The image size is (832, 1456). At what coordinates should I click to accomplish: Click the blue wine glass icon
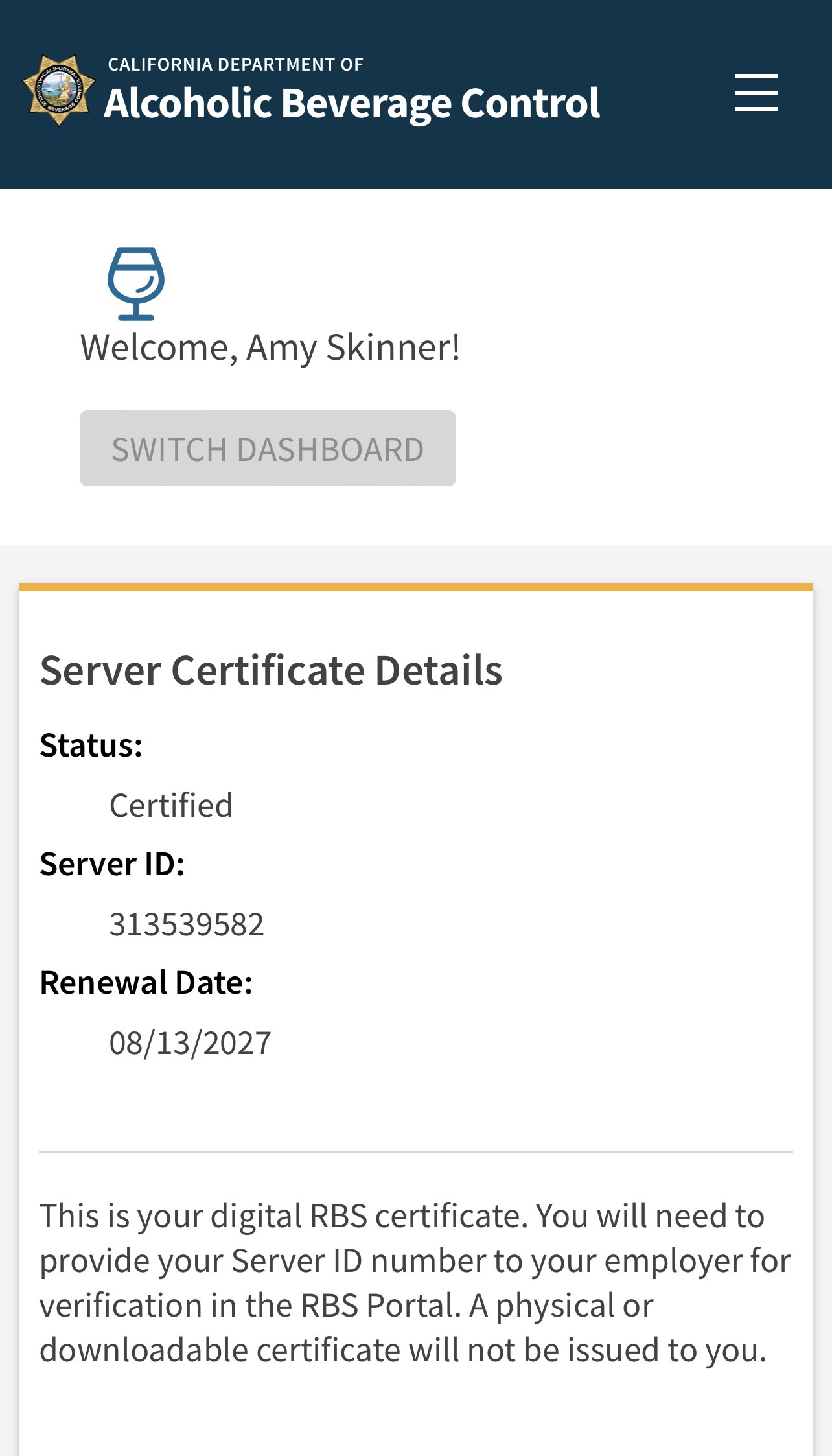[x=135, y=283]
